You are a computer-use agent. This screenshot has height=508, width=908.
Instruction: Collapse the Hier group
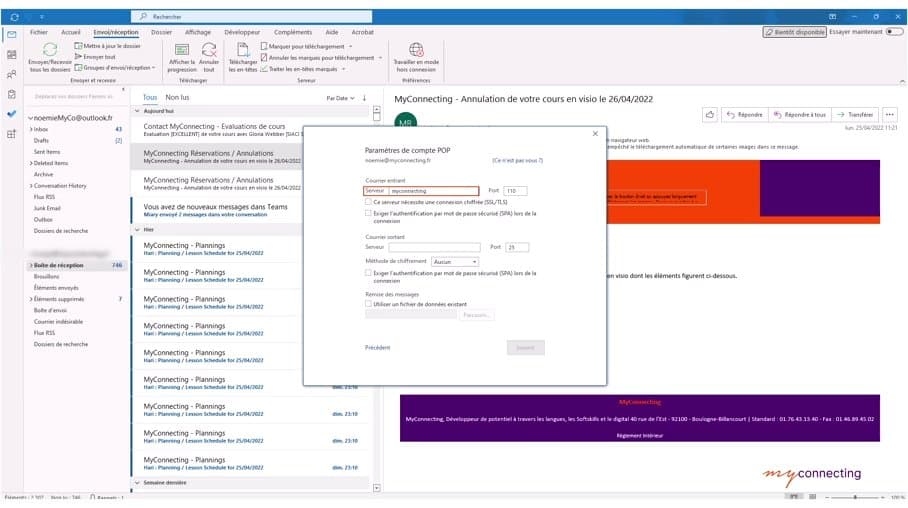[x=137, y=229]
